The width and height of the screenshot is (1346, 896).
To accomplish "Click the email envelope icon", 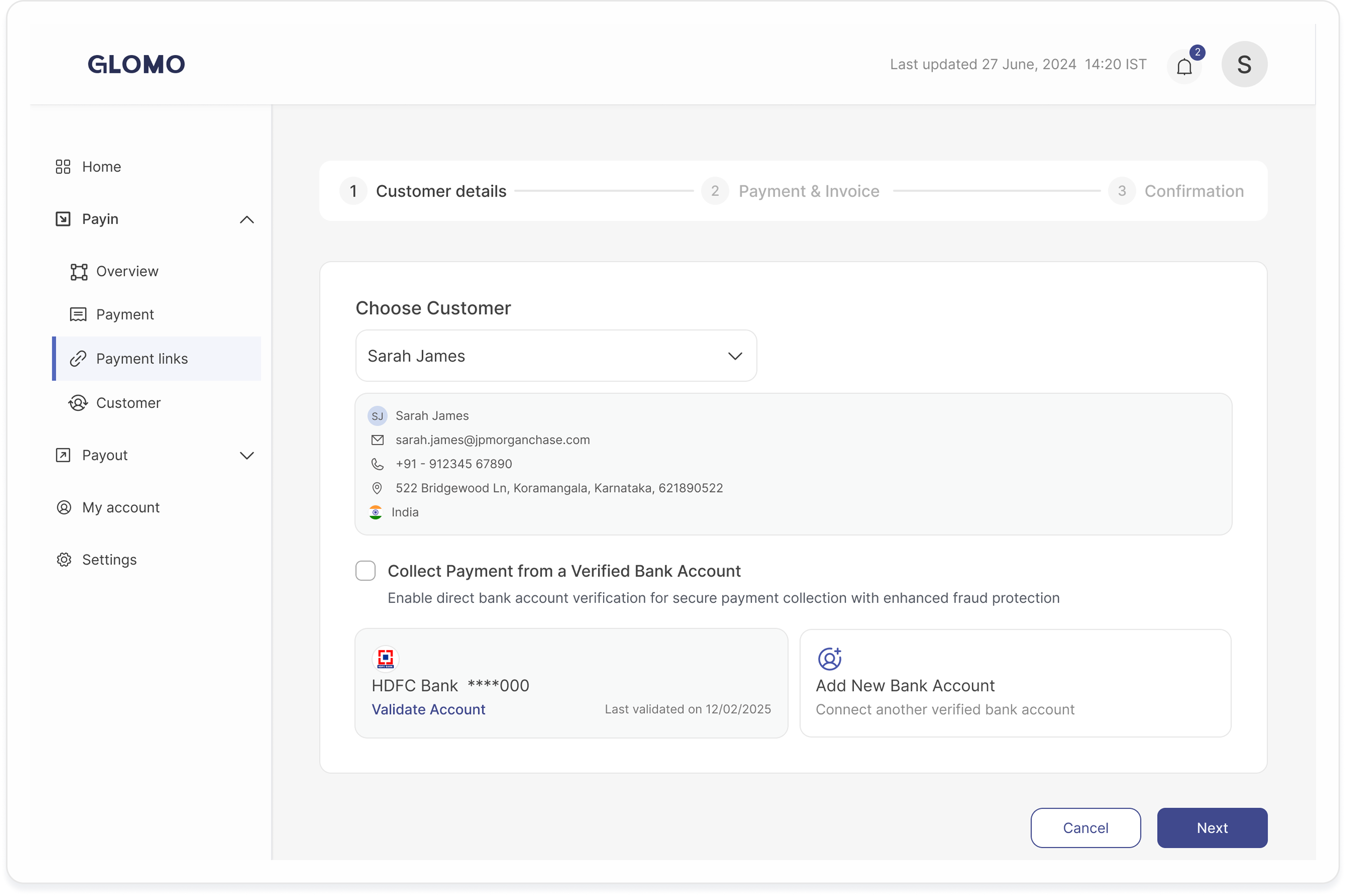I will pos(378,440).
